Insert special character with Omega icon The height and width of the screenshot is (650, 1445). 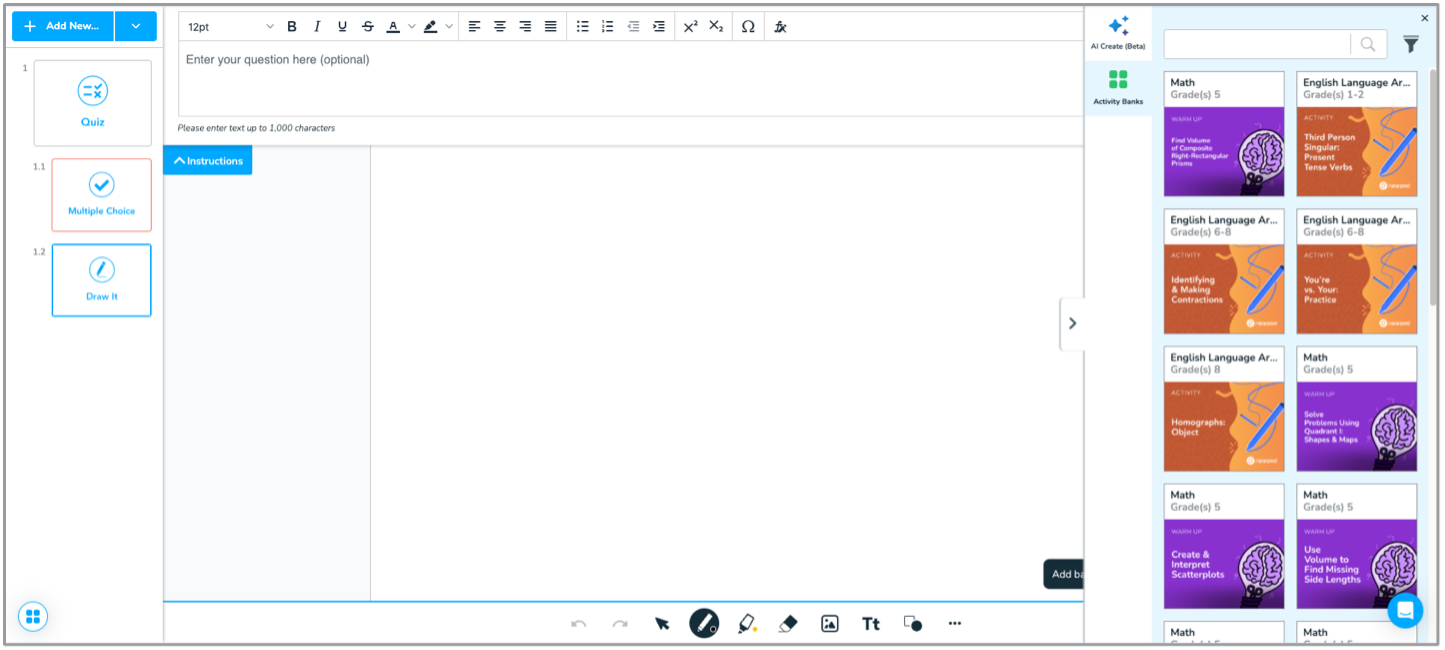(x=747, y=27)
